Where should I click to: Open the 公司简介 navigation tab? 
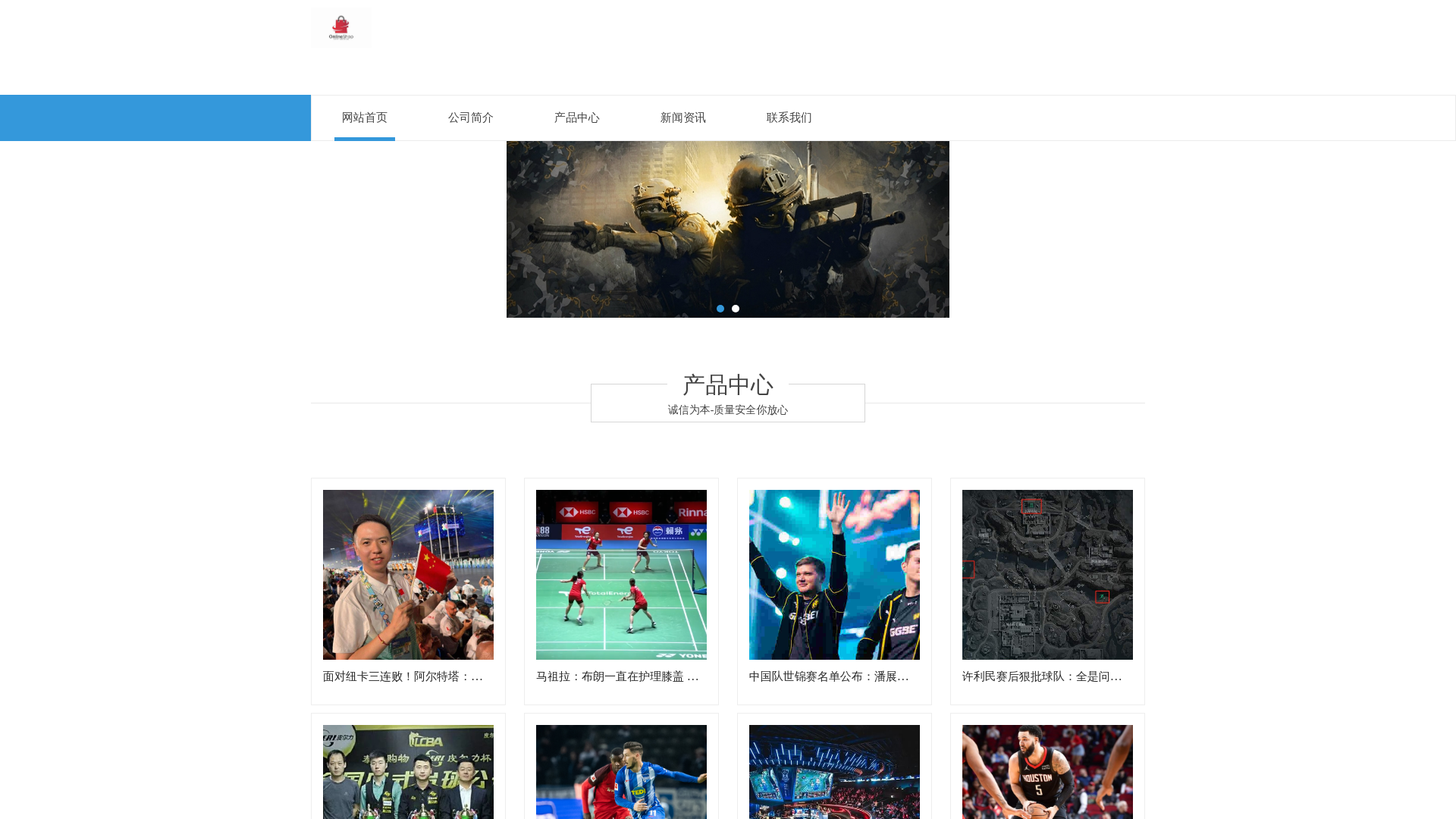(471, 118)
